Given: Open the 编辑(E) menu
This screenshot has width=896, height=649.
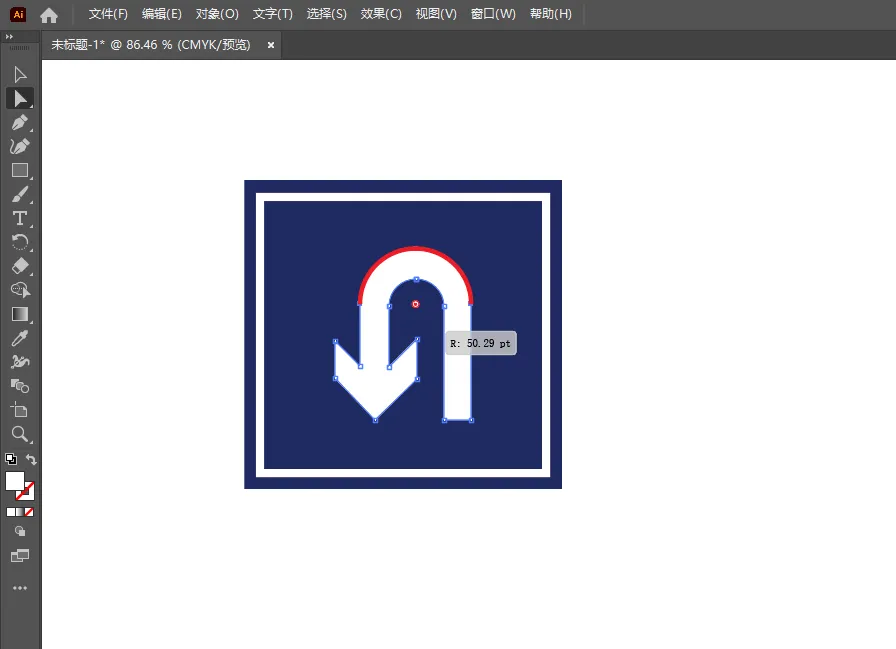Looking at the screenshot, I should pos(162,14).
